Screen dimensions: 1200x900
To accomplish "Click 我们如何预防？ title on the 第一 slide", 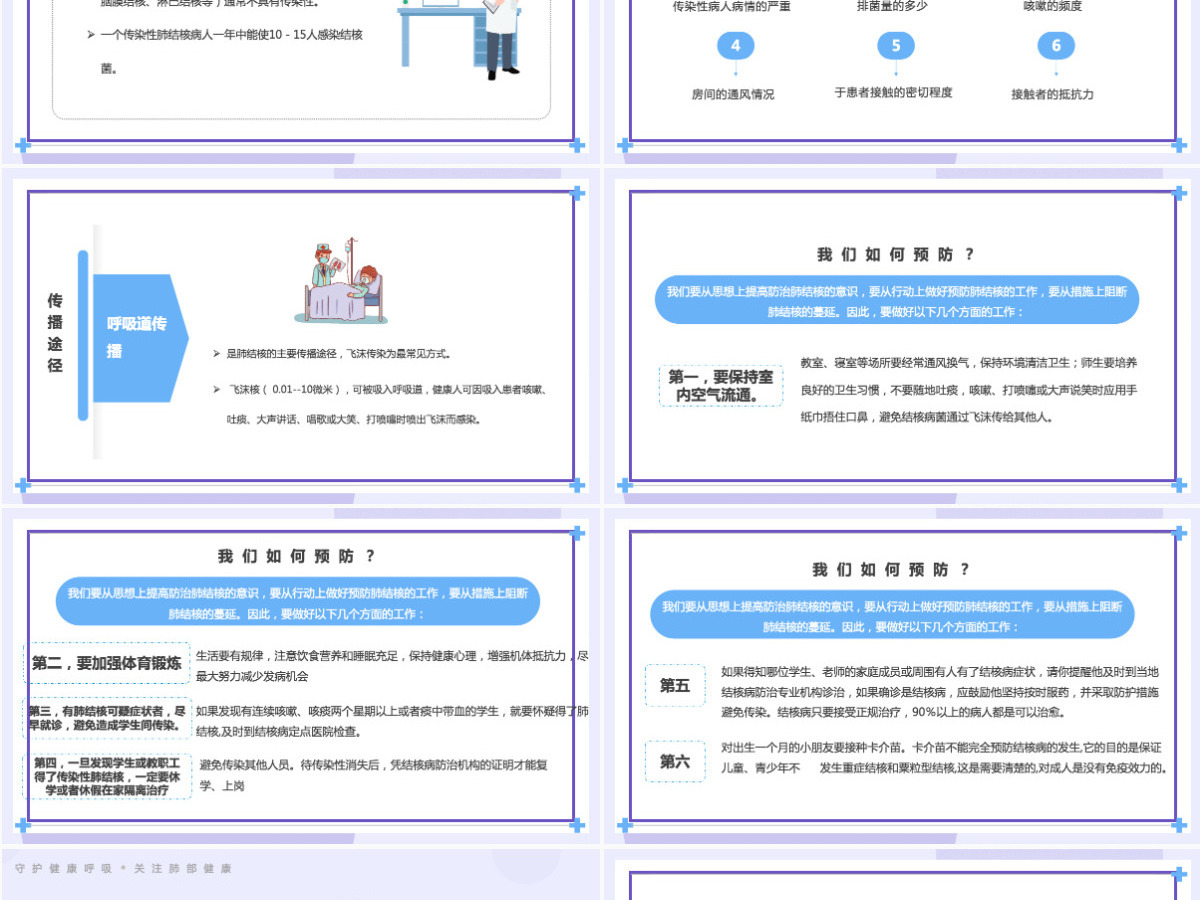I will point(895,255).
